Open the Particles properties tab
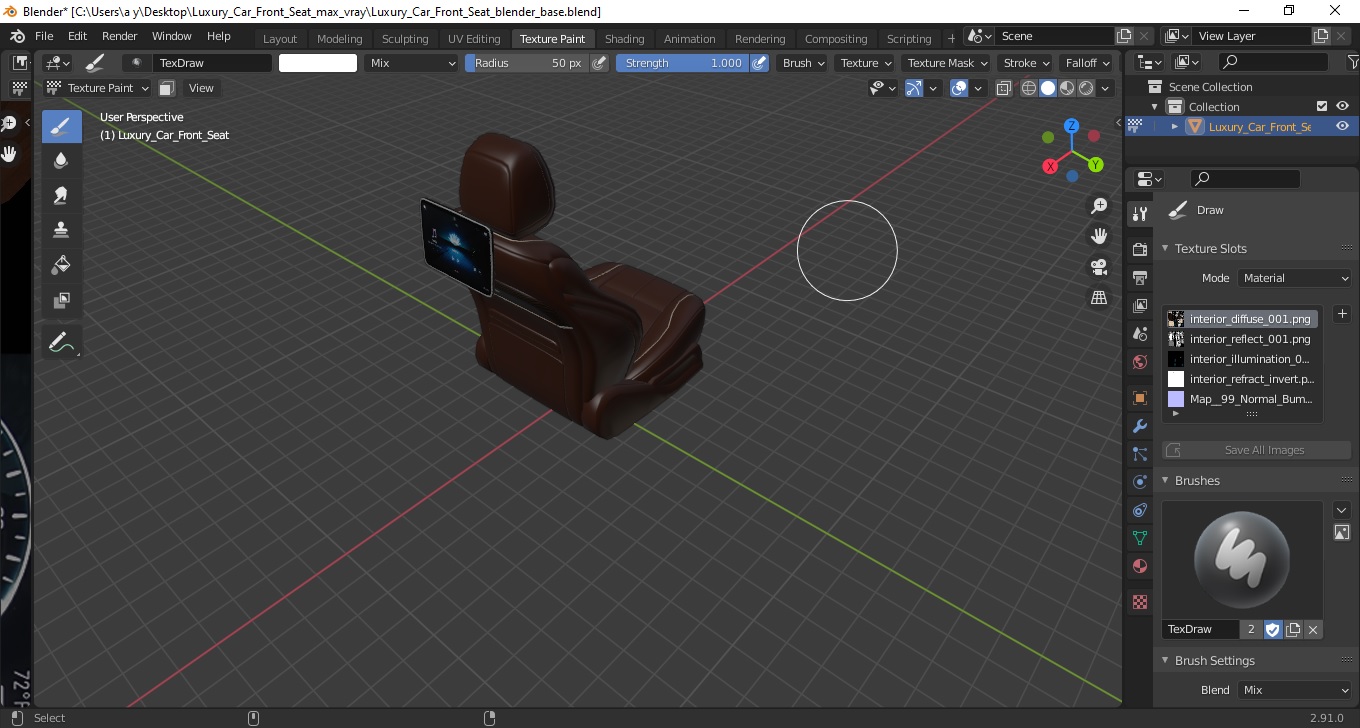This screenshot has width=1360, height=728. click(x=1139, y=454)
